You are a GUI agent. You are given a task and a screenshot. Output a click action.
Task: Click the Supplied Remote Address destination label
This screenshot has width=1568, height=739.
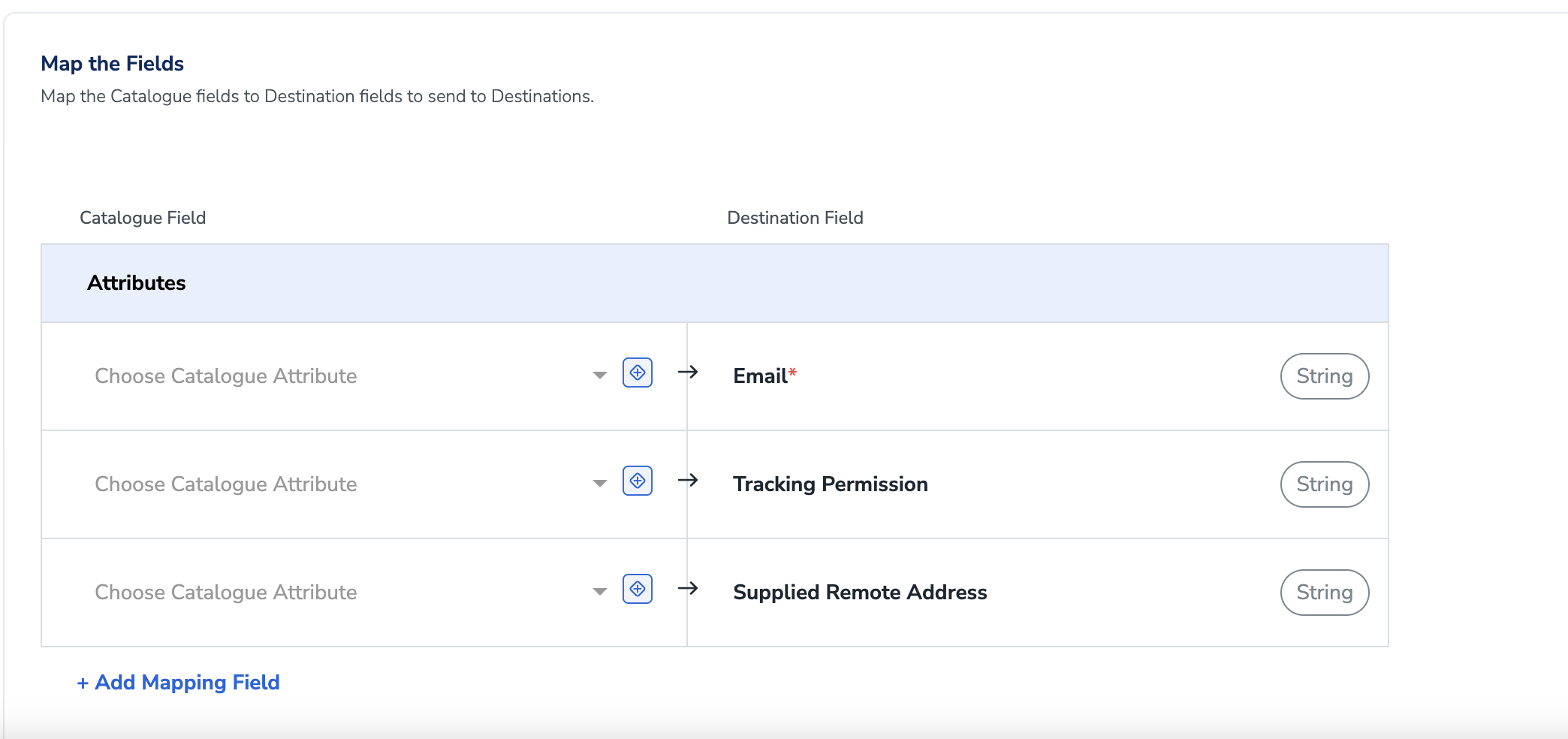coord(860,593)
